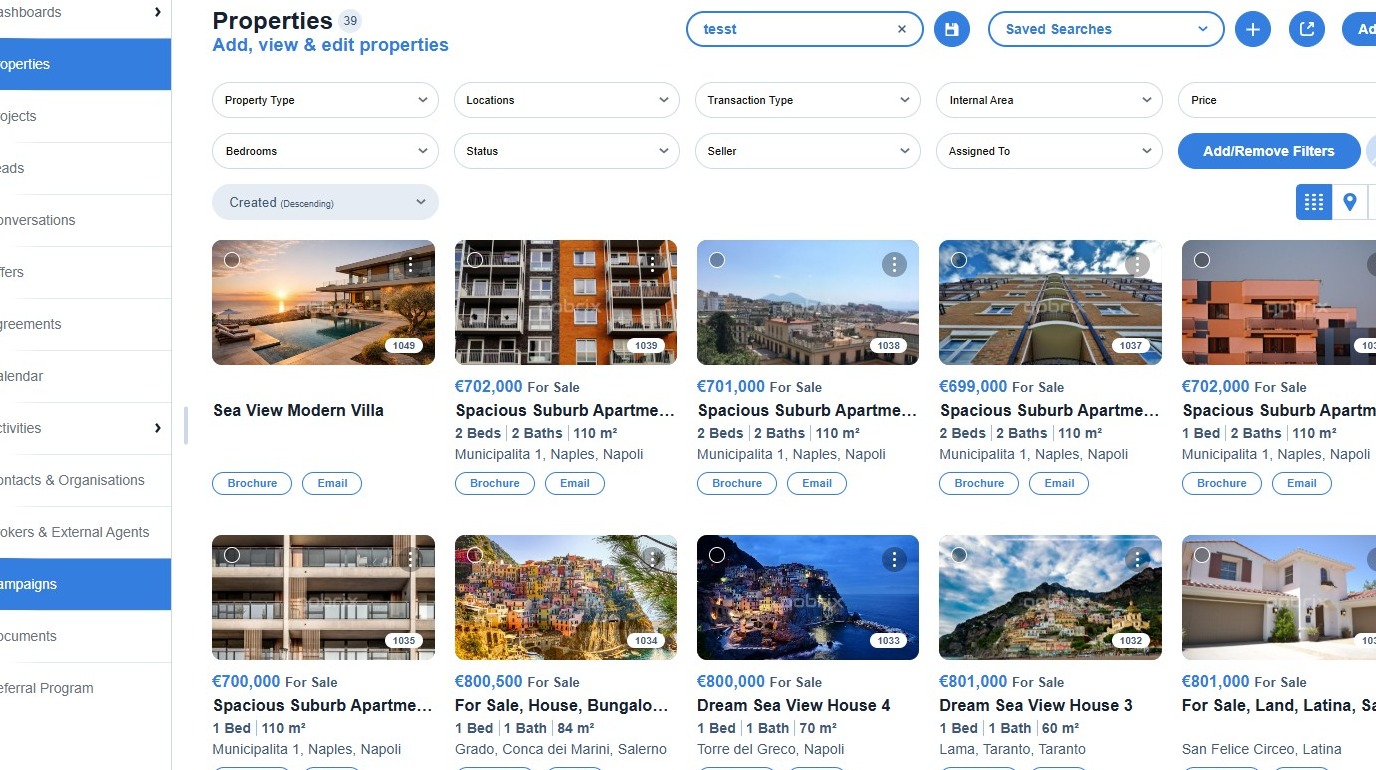Screen dimensions: 1376x770
Task: Open Contacts & Organisations in the sidebar
Action: (85, 480)
